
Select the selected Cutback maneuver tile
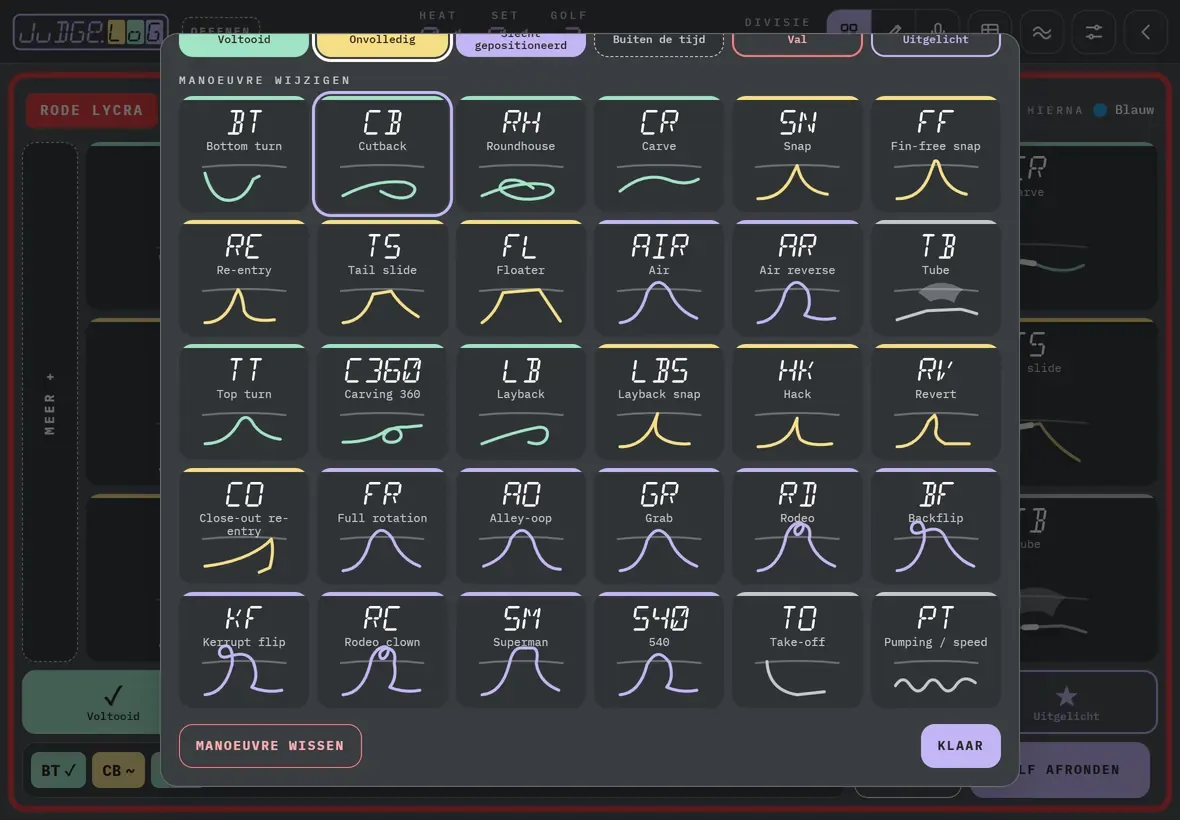[x=382, y=154]
